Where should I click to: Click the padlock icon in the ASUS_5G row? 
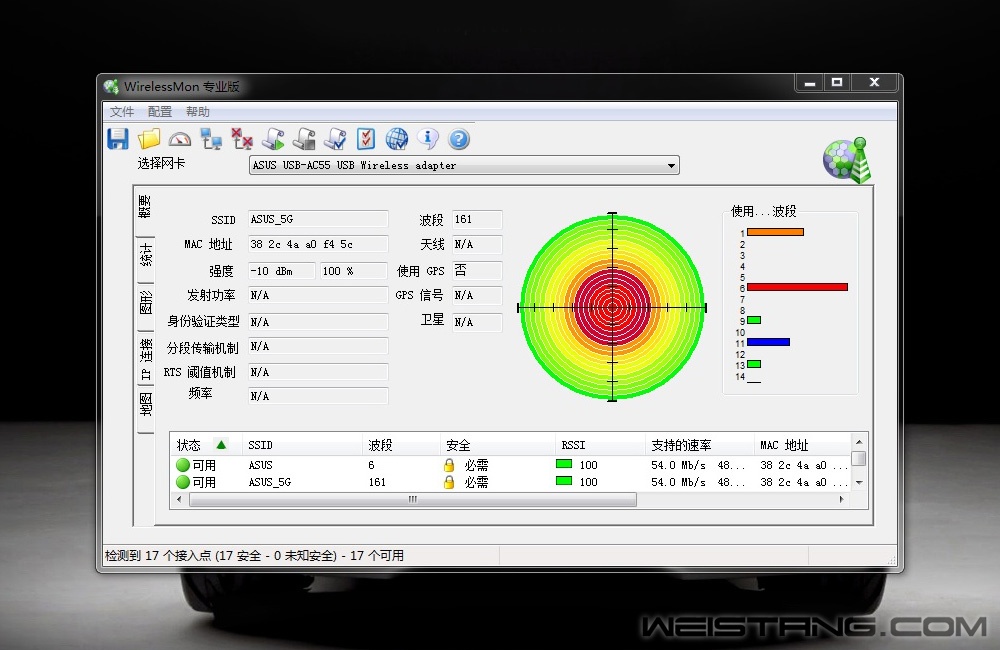pyautogui.click(x=449, y=482)
